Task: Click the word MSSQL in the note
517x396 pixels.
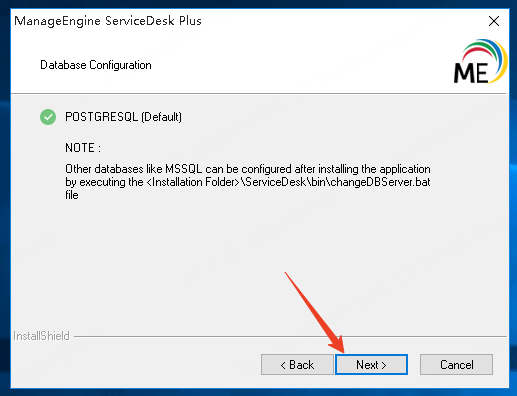Action: point(184,169)
